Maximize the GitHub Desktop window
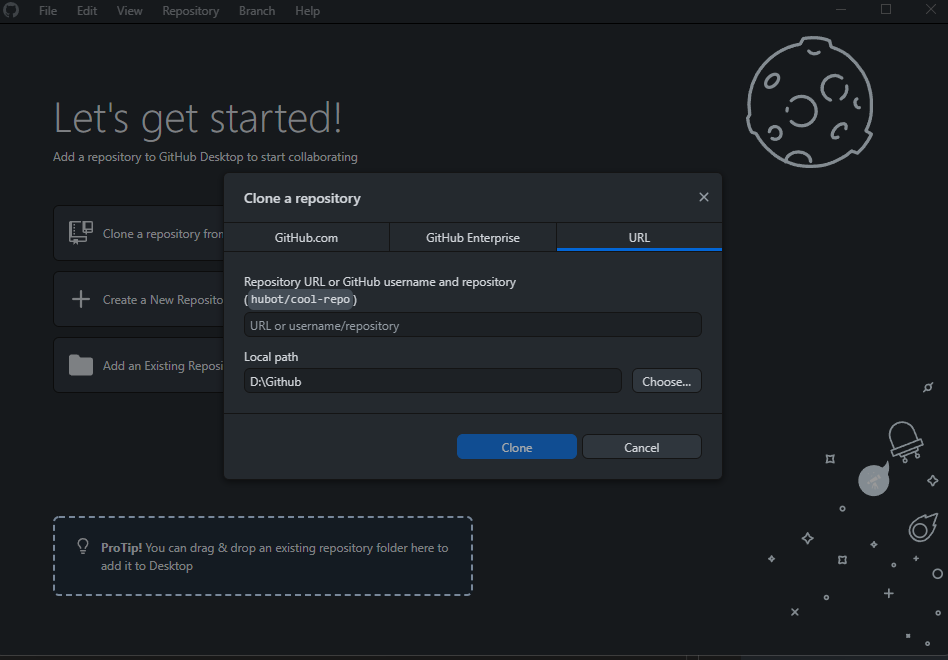This screenshot has width=948, height=660. click(x=885, y=10)
